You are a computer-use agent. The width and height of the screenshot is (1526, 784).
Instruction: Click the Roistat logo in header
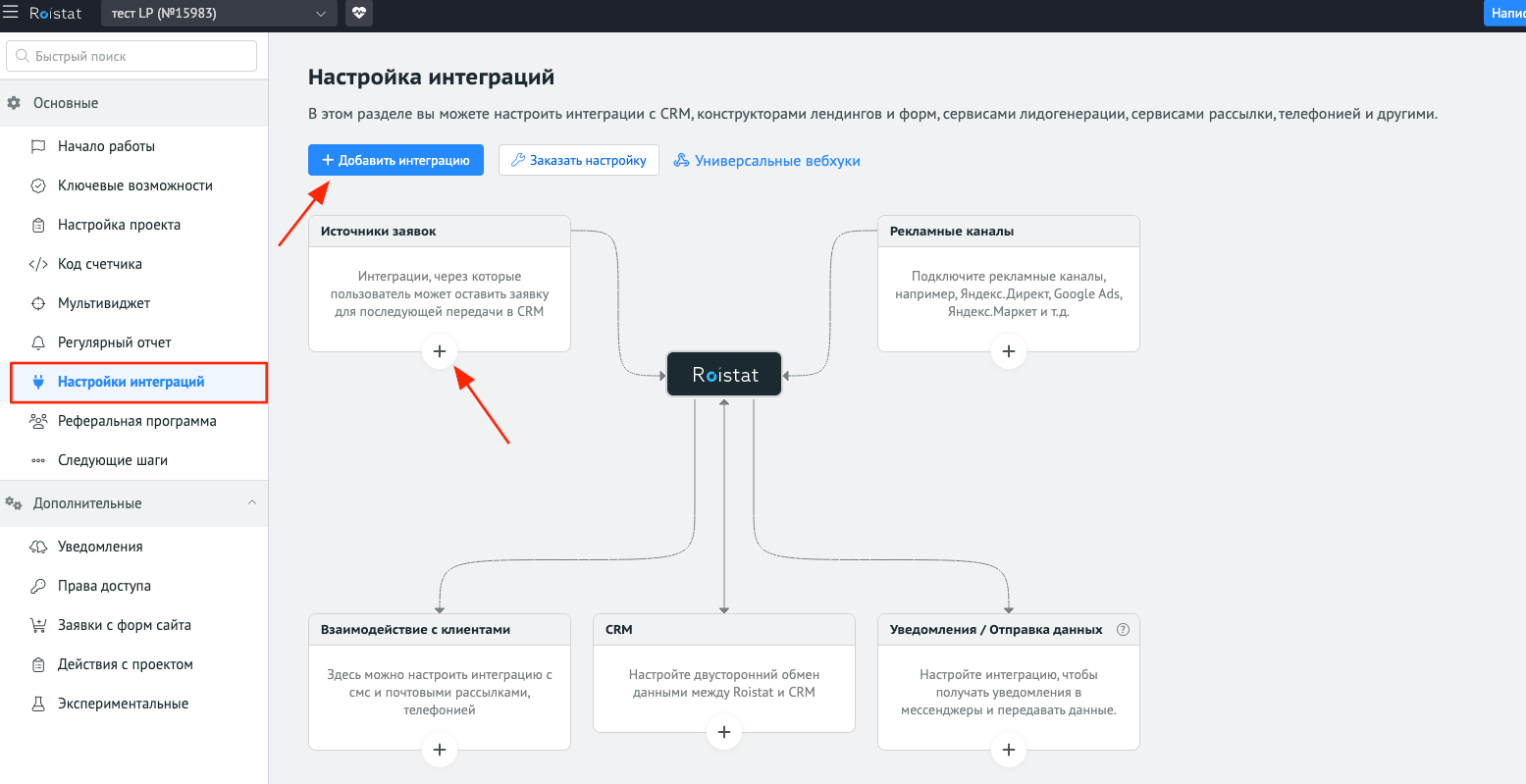pos(55,14)
